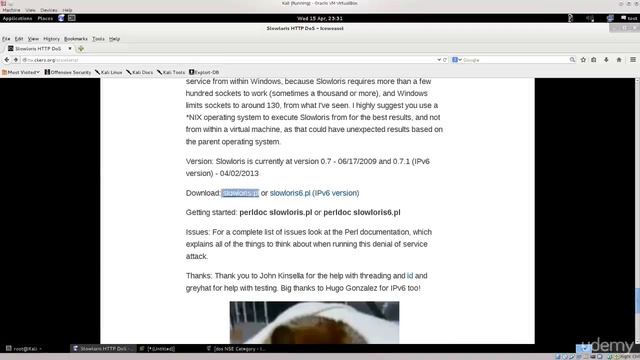Image resolution: width=640 pixels, height=360 pixels.
Task: Open the Most Visited bookmarks dropdown
Action: pos(21,72)
